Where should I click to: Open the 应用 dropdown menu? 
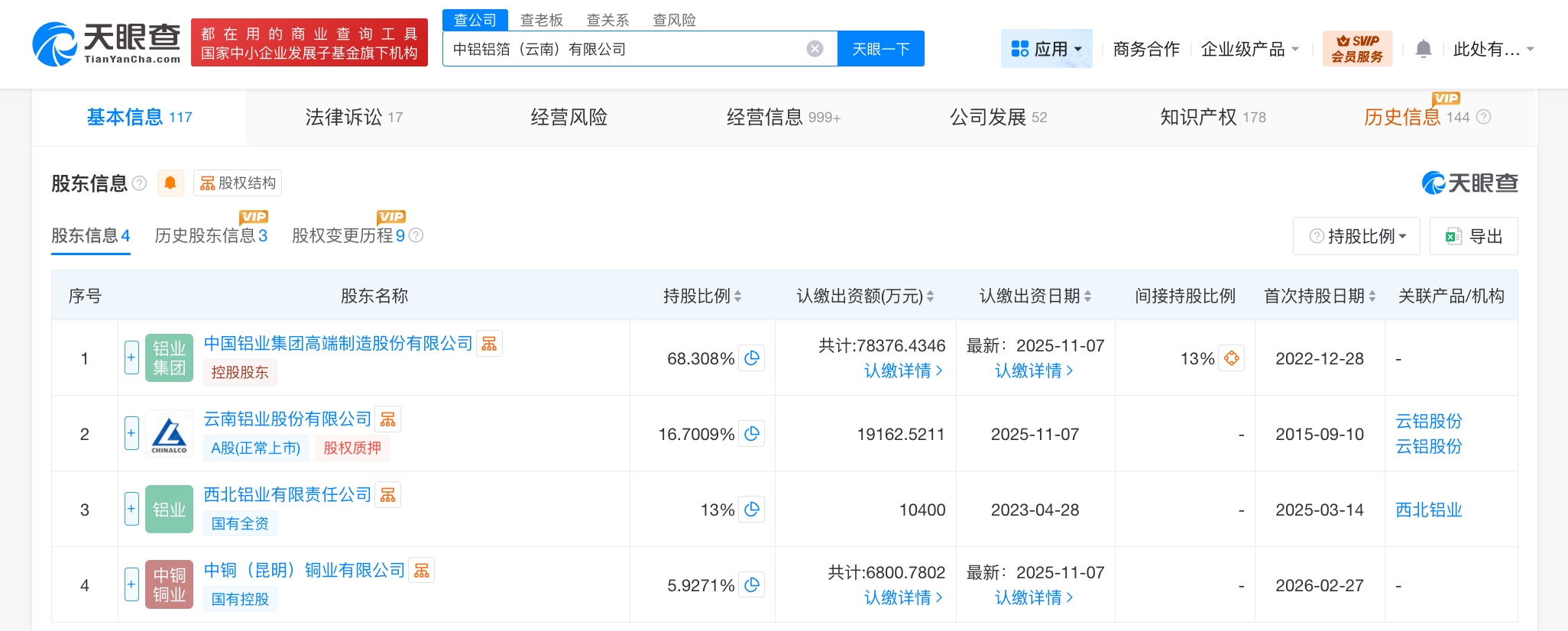[x=1046, y=49]
